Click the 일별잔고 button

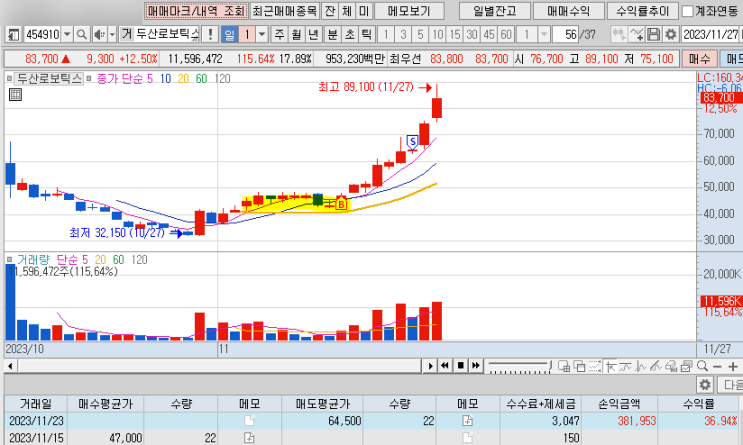[495, 11]
